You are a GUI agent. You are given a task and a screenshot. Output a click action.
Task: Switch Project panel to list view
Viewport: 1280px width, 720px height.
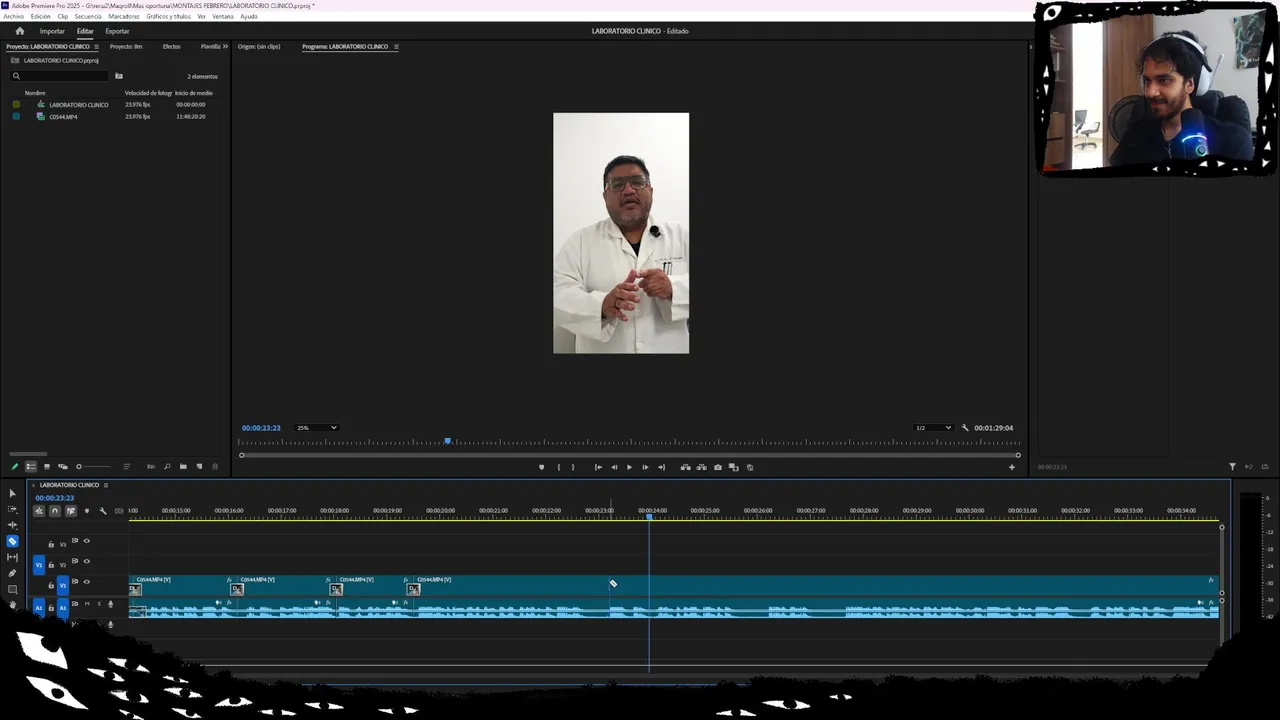click(31, 467)
